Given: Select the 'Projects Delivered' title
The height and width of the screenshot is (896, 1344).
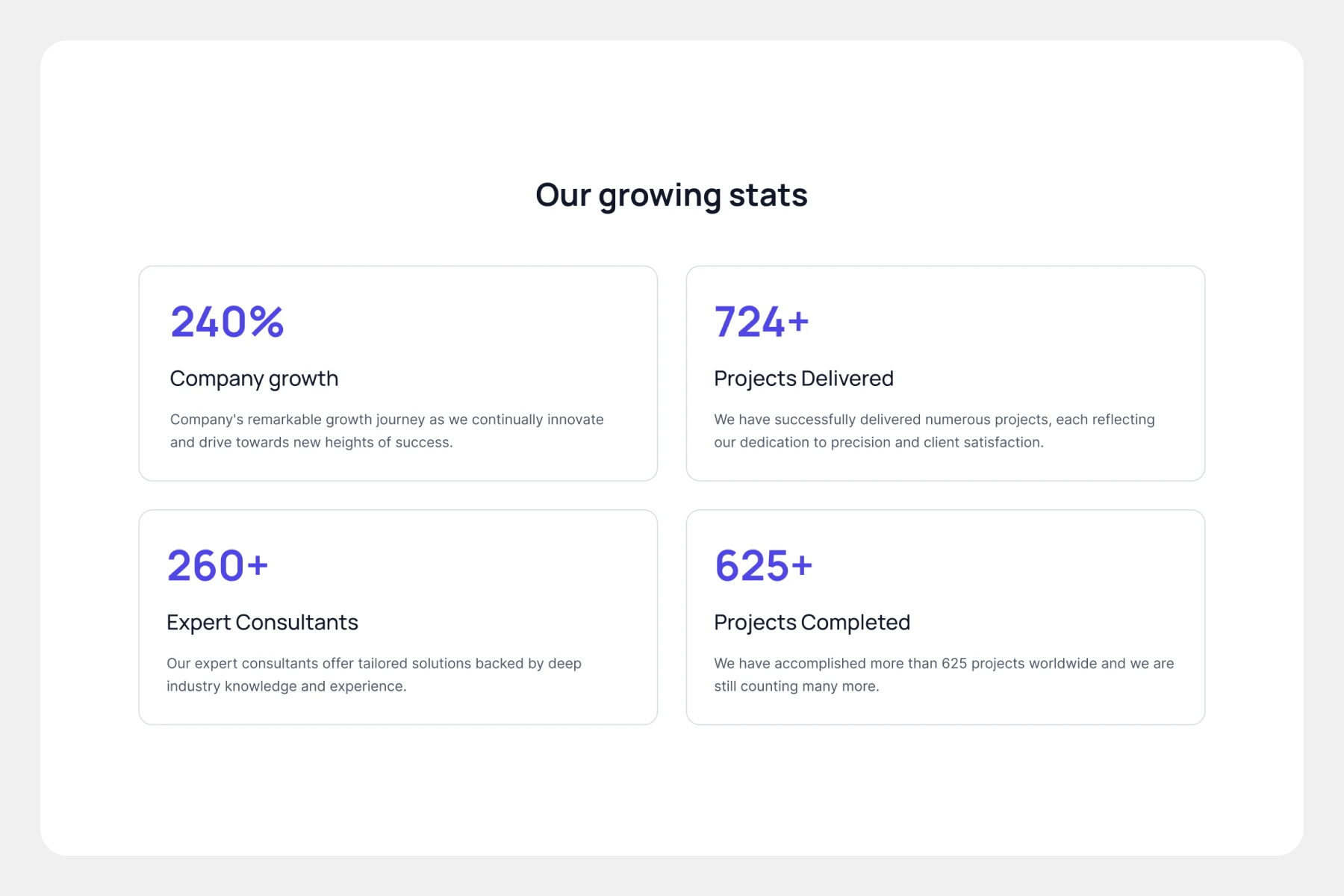Looking at the screenshot, I should tap(803, 379).
